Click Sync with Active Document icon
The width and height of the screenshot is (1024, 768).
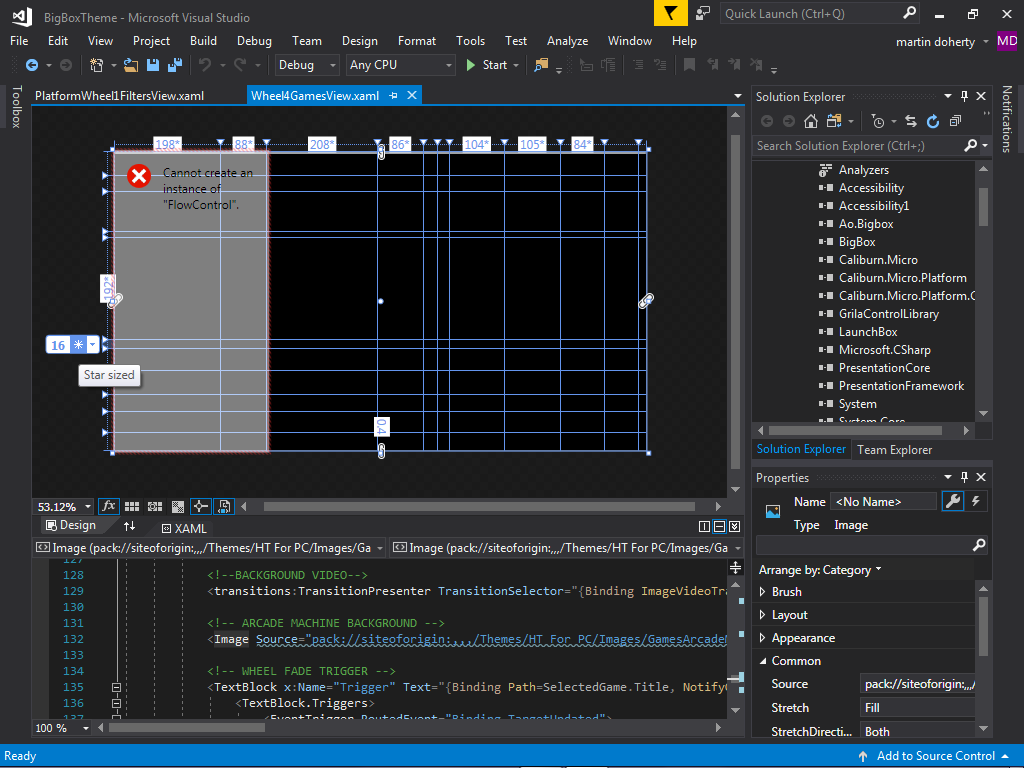tap(911, 121)
